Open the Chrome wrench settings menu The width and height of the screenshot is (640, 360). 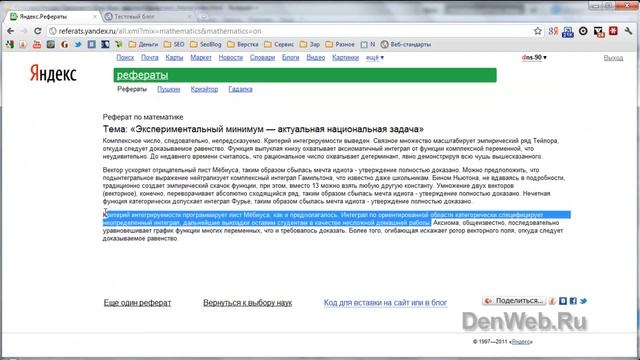628,31
